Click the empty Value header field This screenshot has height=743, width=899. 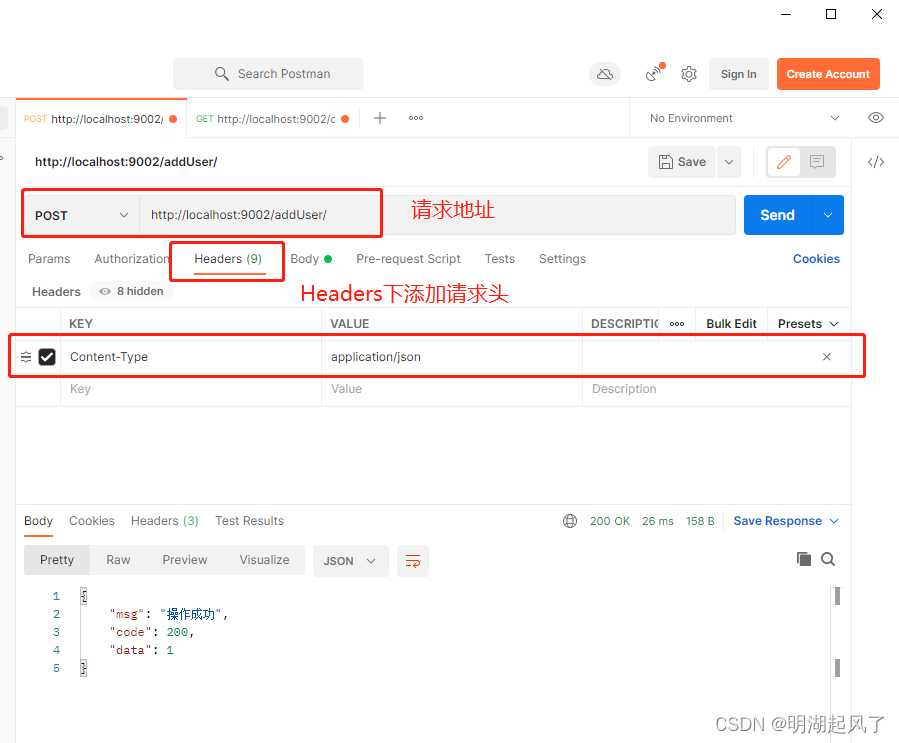[x=452, y=389]
